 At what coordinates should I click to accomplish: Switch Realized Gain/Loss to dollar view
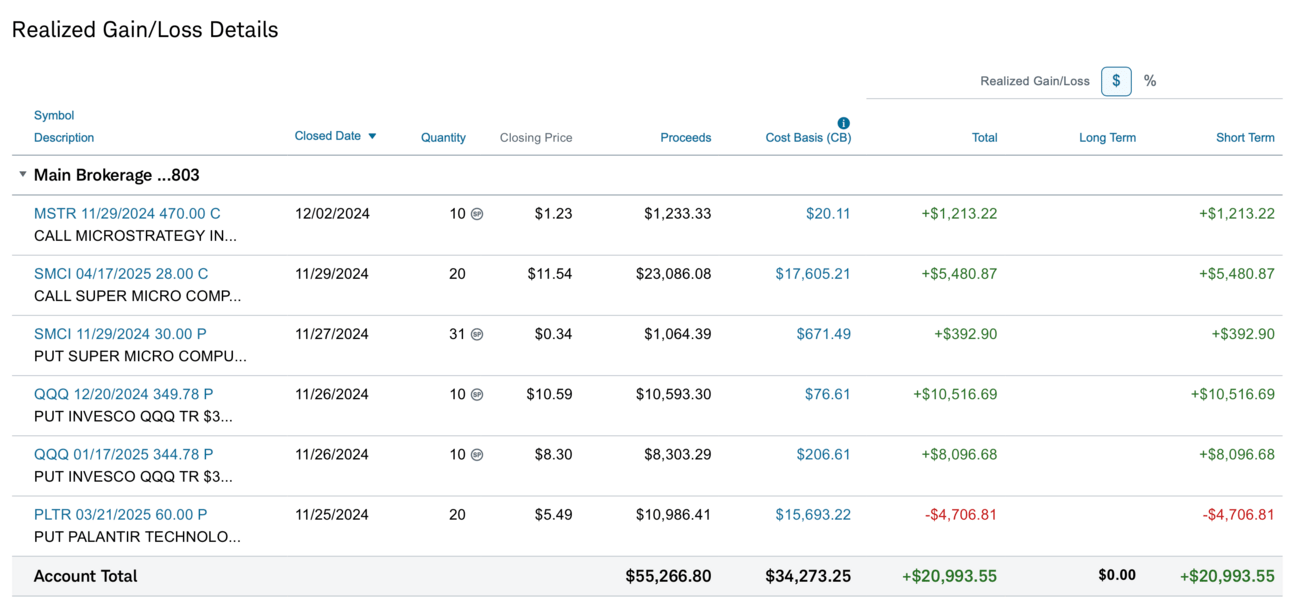1116,81
